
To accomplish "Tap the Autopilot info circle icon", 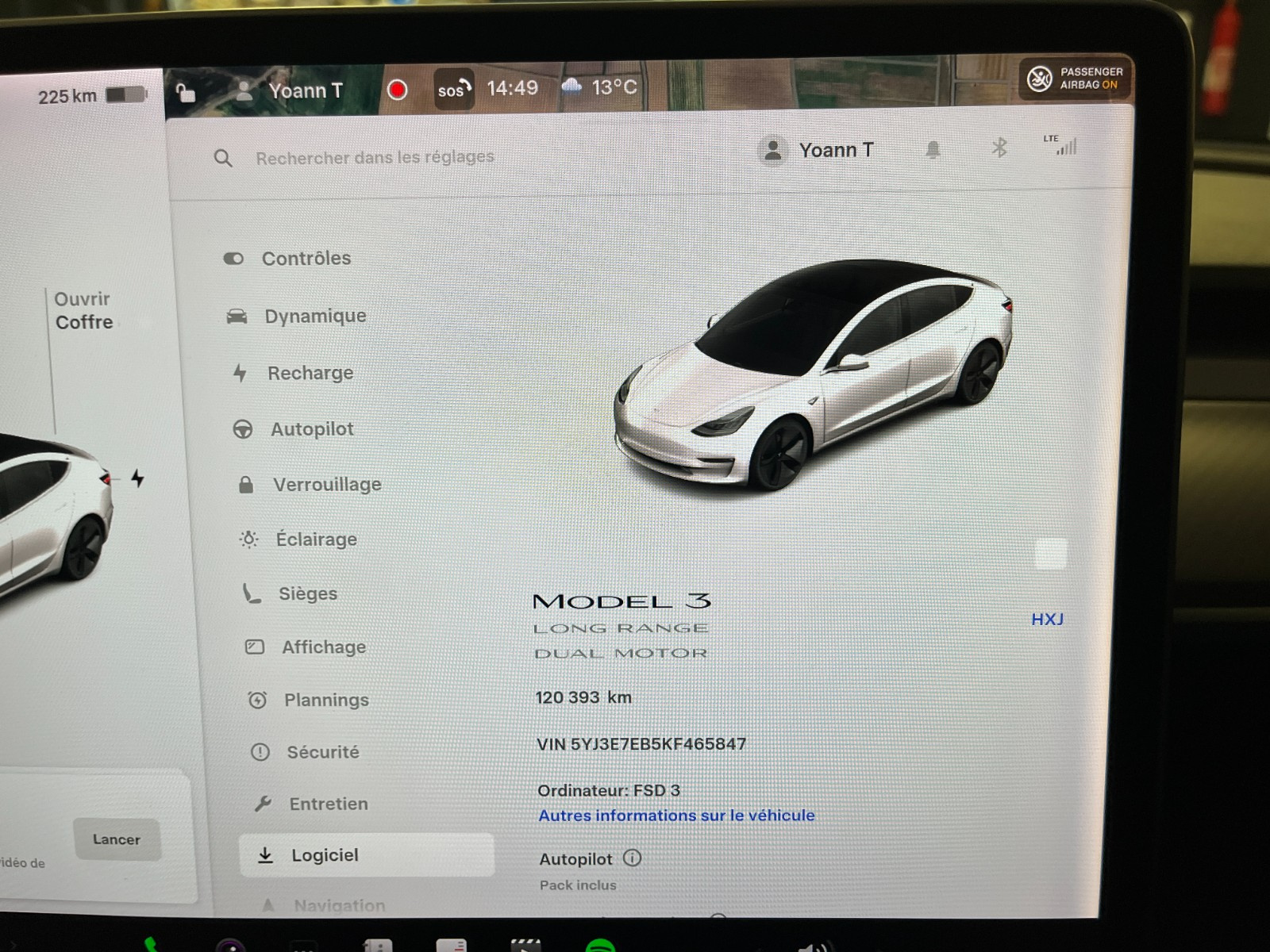I will [633, 858].
